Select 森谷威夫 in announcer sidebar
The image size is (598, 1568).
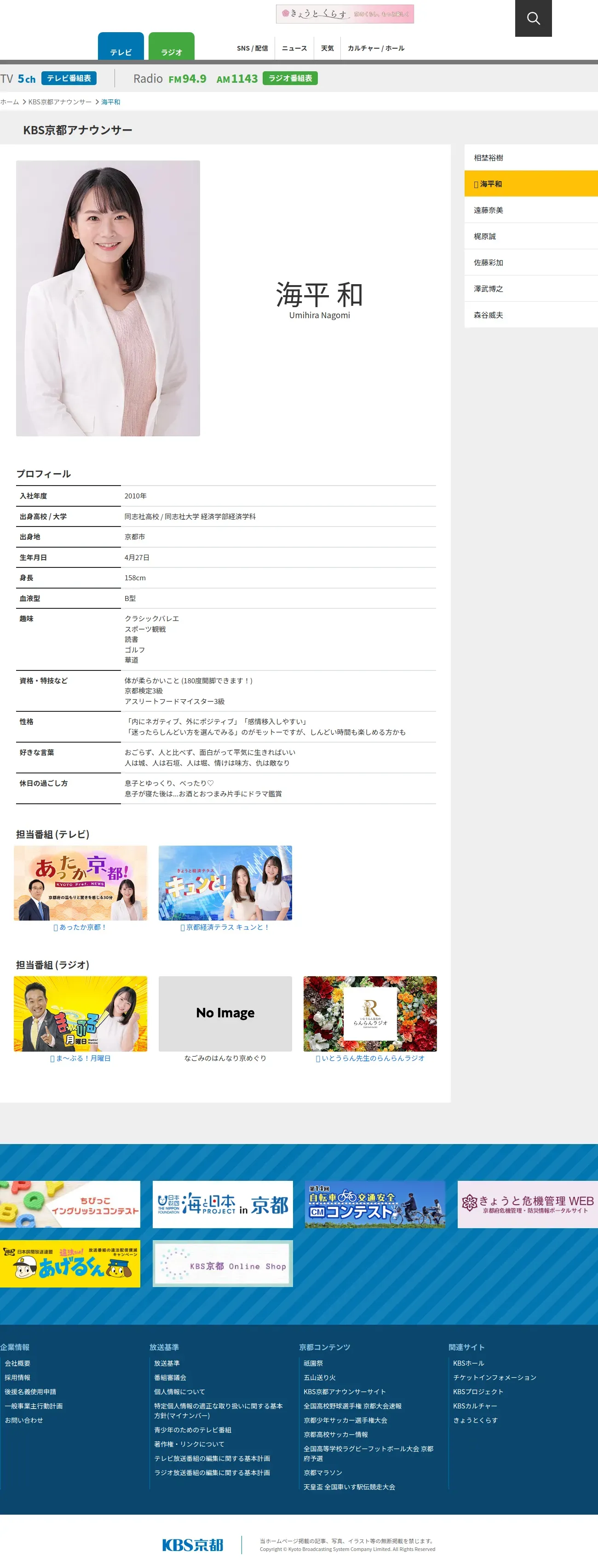[x=531, y=315]
